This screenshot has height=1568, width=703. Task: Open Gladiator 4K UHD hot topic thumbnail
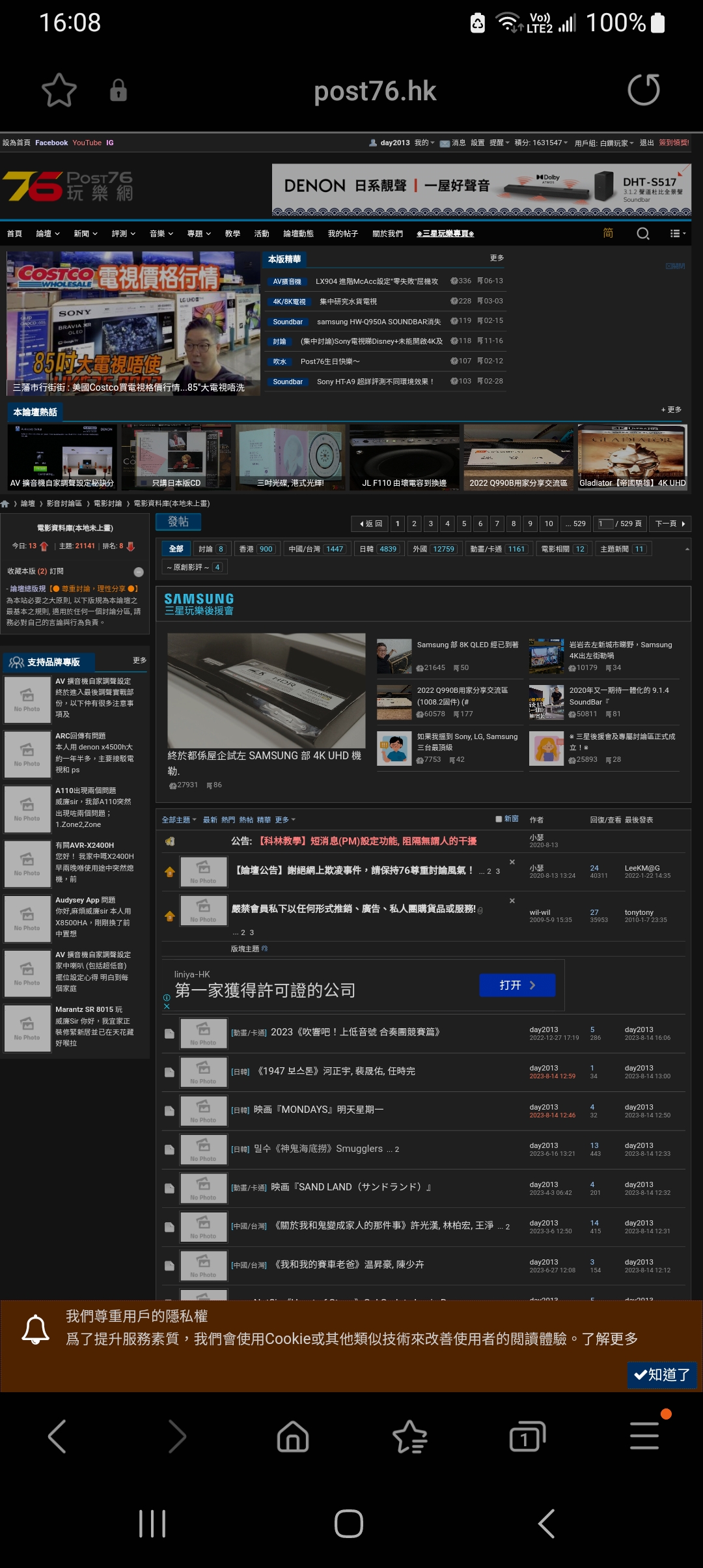coord(633,457)
